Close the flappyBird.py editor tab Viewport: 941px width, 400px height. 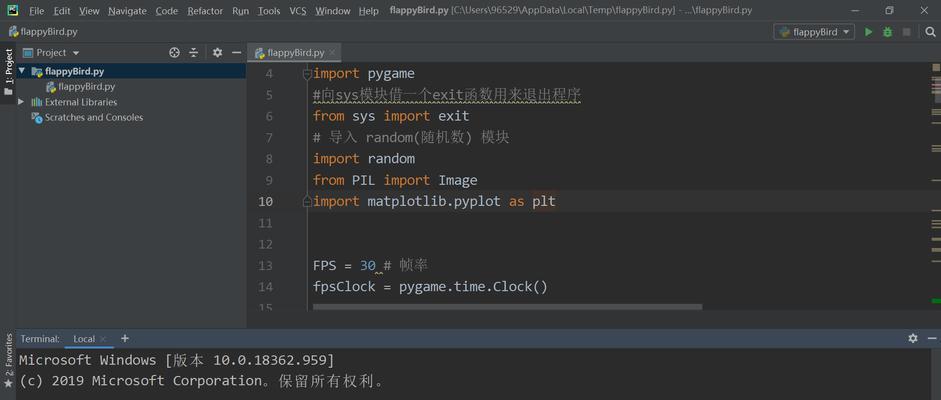click(x=332, y=53)
